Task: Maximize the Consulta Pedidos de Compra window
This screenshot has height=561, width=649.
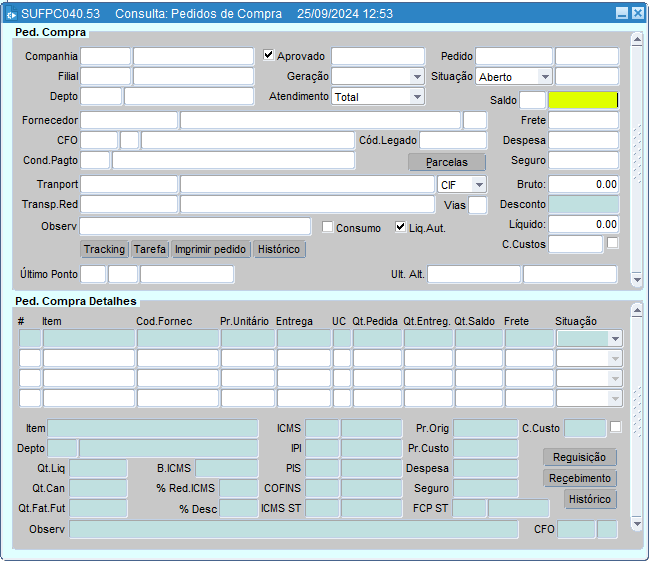Action: [637, 14]
